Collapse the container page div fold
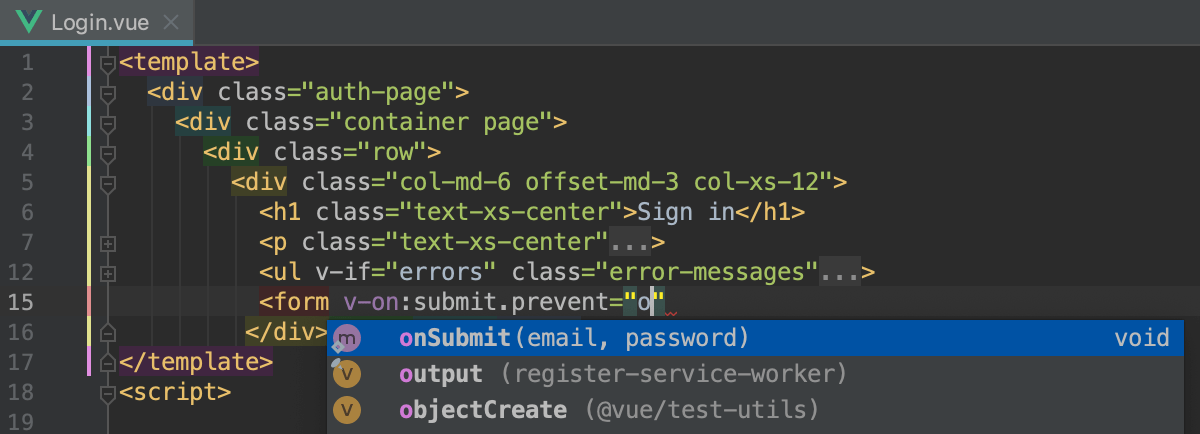The image size is (1200, 434). (108, 123)
